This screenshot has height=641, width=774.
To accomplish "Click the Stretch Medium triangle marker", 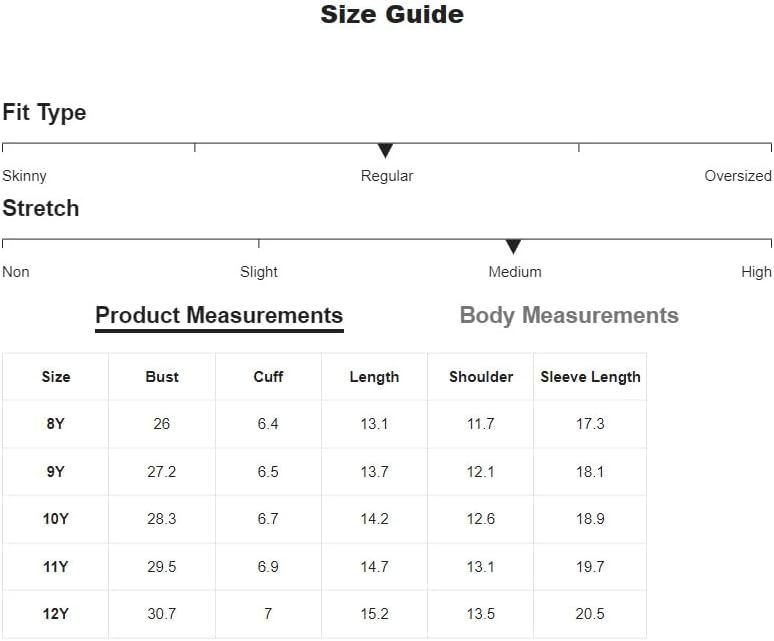I will [x=513, y=247].
